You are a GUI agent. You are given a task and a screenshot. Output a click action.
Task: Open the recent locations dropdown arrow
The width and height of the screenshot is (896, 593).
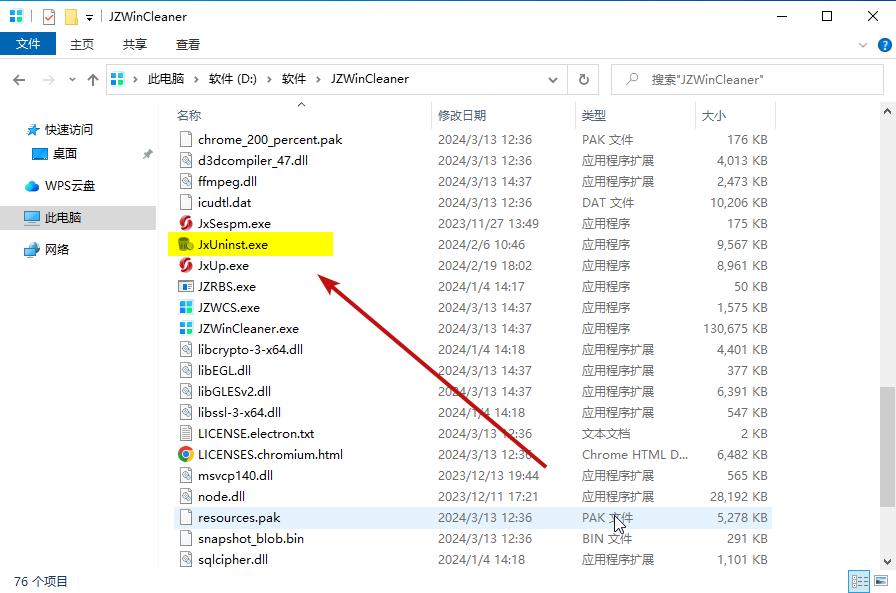point(71,79)
